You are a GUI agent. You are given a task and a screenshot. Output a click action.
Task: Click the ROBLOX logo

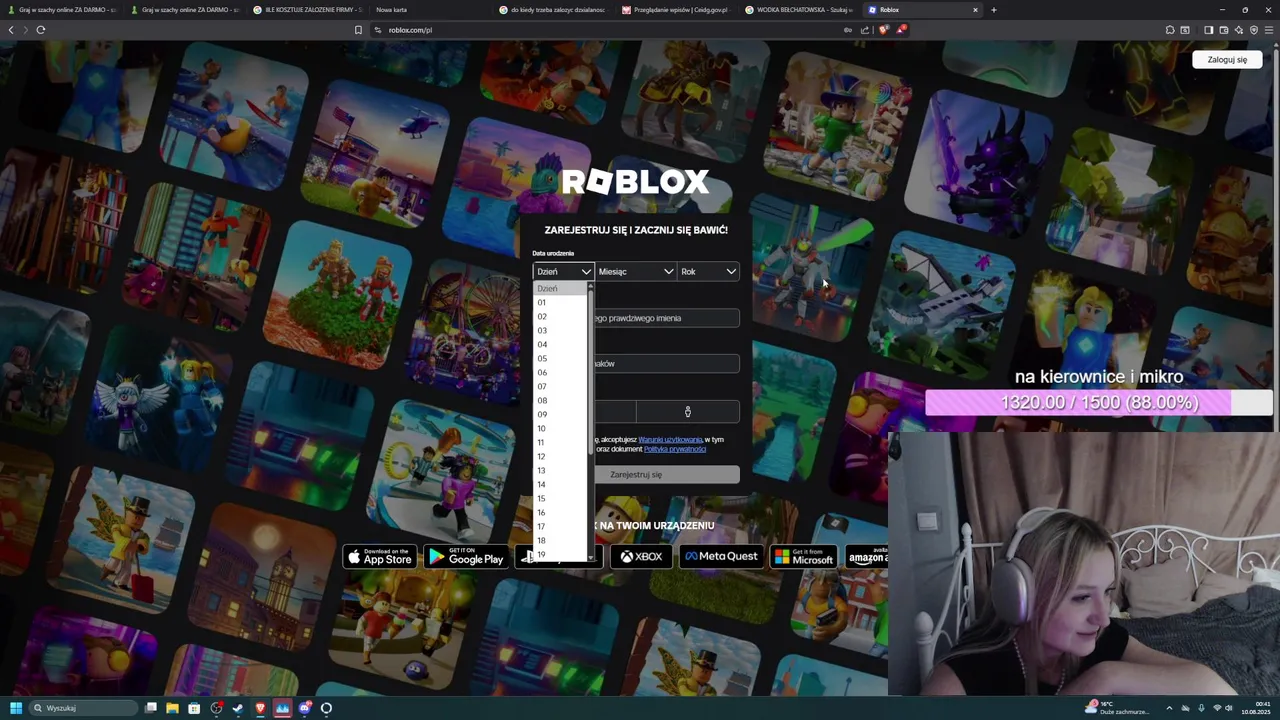(635, 182)
